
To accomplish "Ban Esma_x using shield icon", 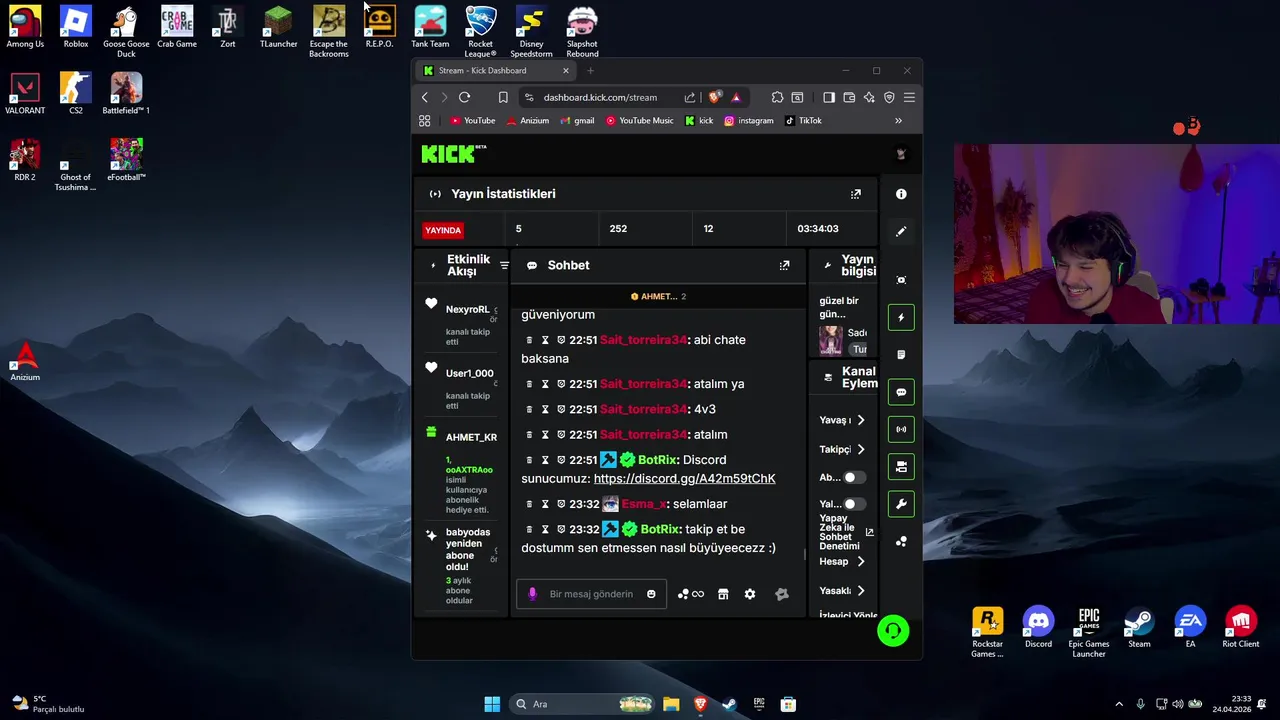I will pos(561,504).
